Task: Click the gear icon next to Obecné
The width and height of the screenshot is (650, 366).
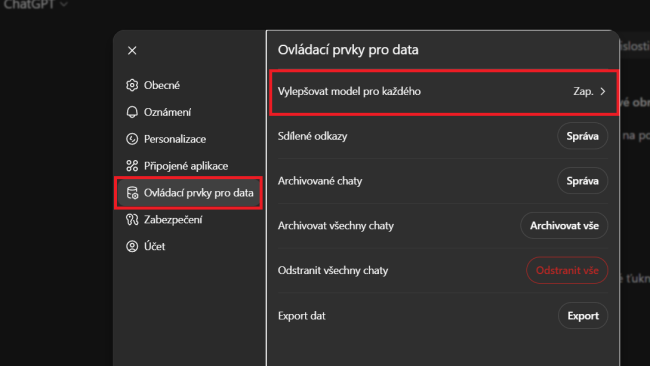Action: [x=132, y=85]
